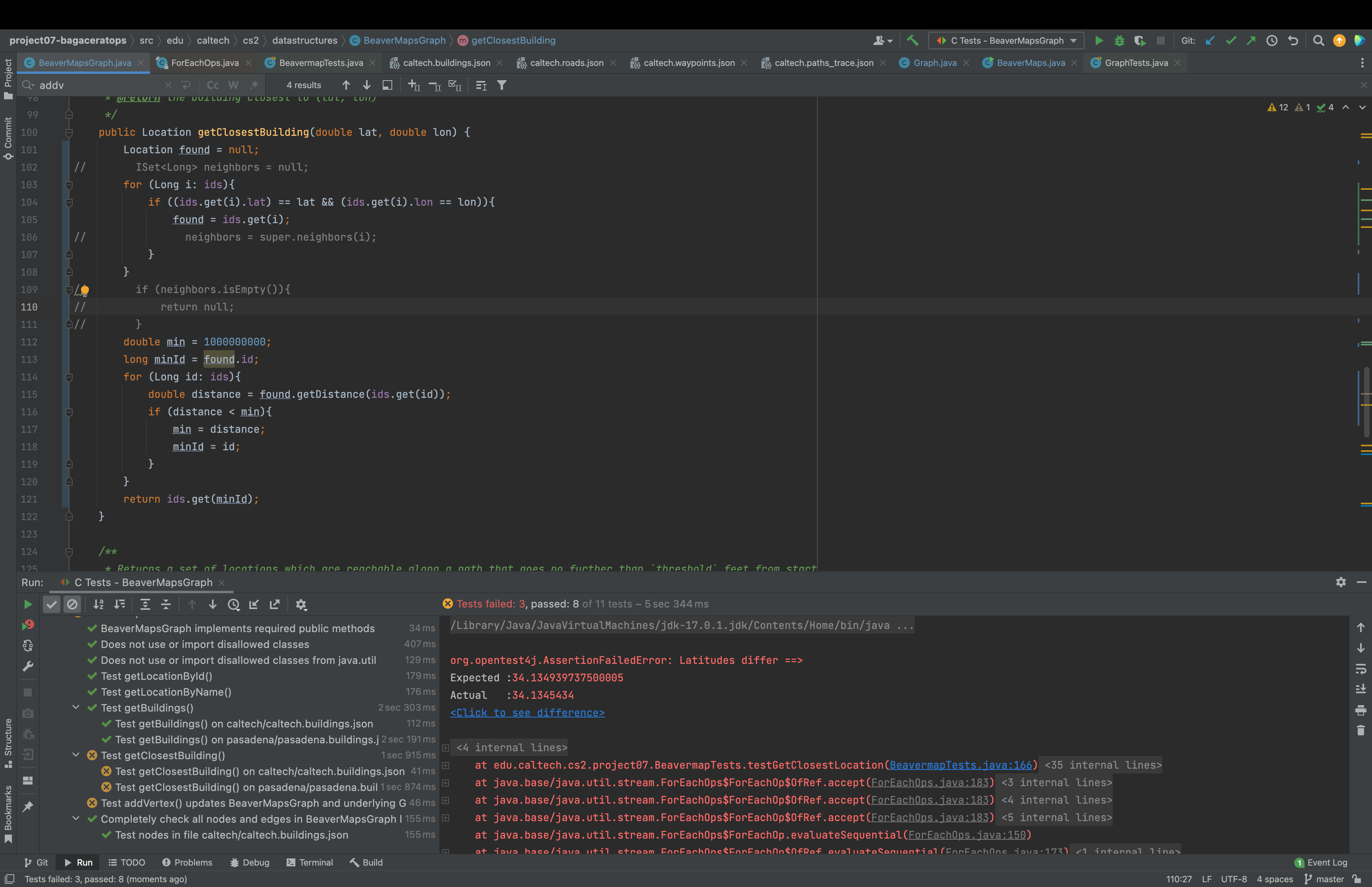1372x887 pixels.
Task: Click the '<Click to see difference>' link
Action: (x=527, y=712)
